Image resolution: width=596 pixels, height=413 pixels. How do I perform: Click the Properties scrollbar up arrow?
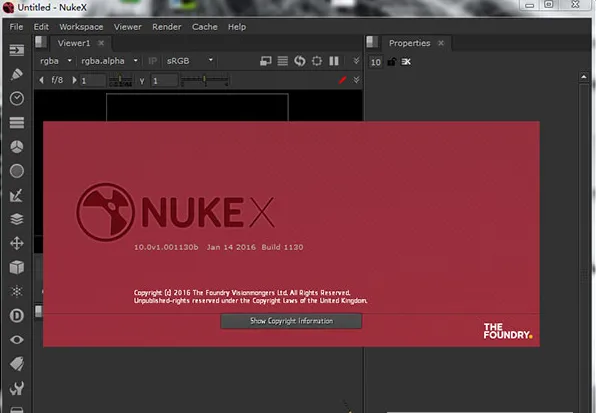(584, 77)
